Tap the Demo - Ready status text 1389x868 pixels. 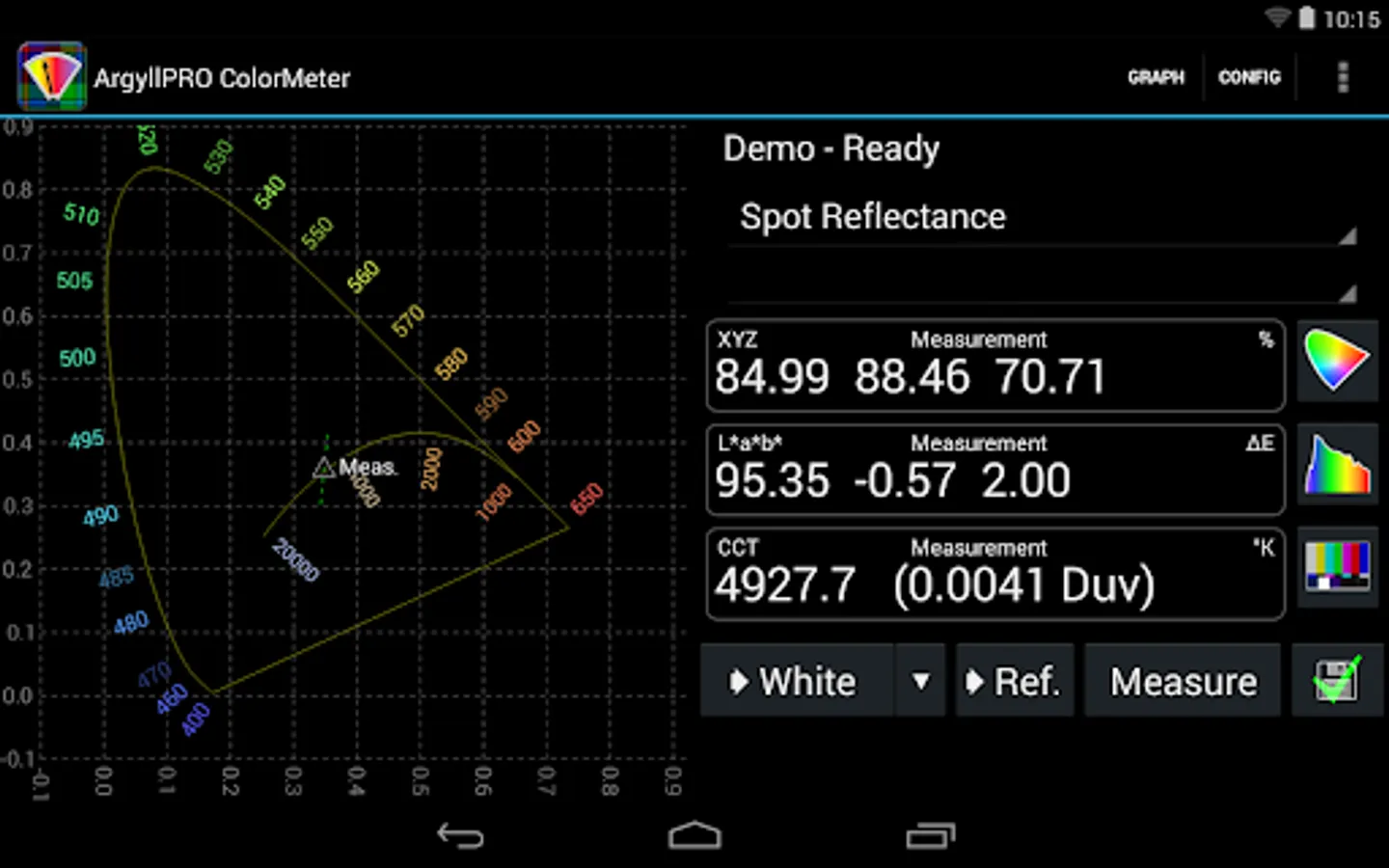[831, 149]
